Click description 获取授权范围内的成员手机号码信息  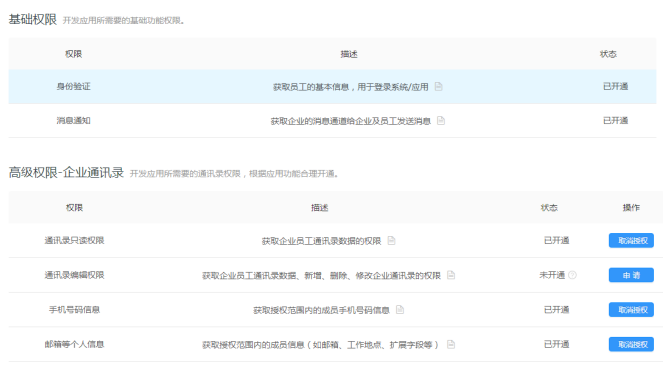[321, 310]
